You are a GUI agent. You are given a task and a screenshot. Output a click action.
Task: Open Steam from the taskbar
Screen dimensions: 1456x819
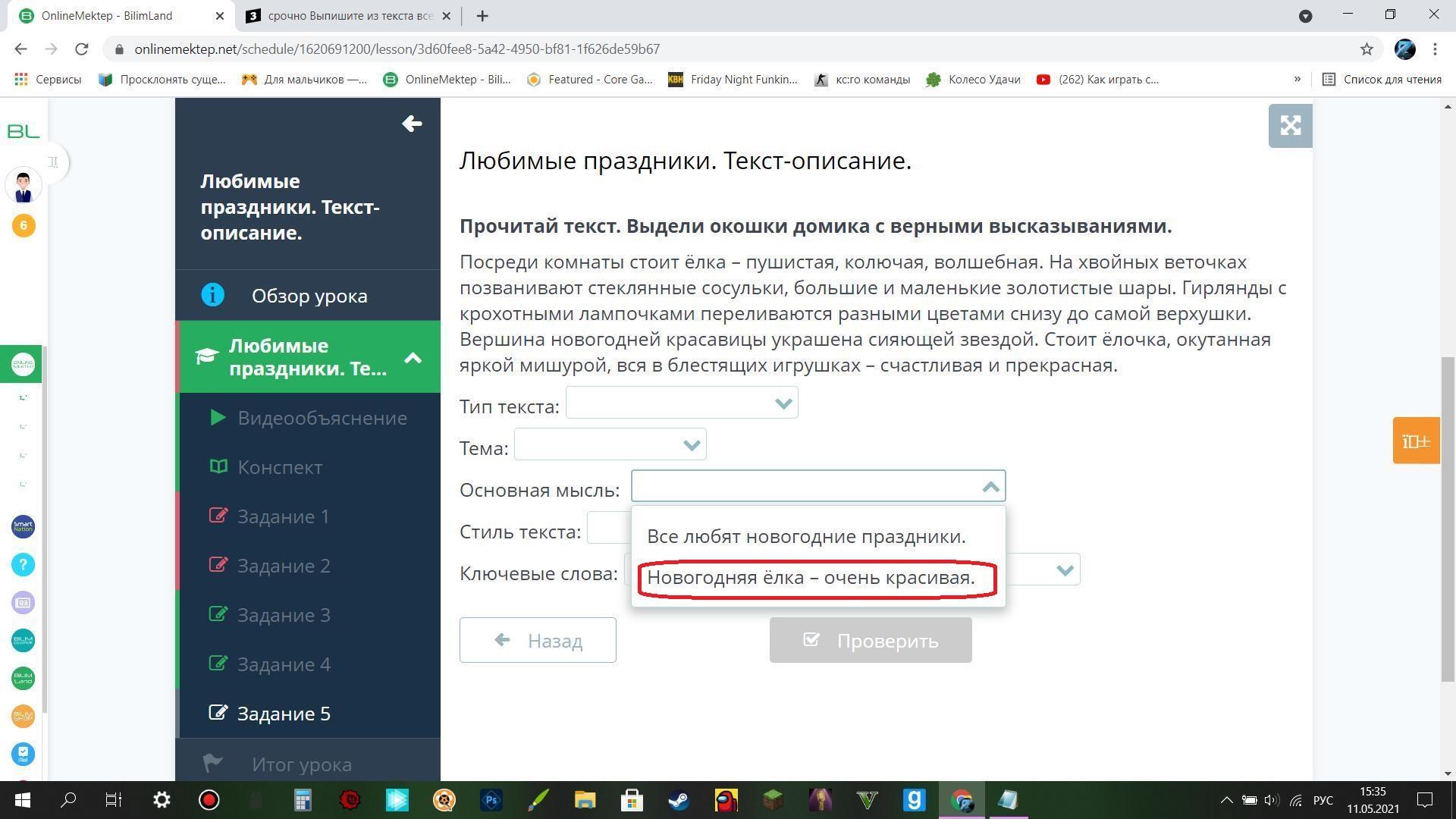click(x=679, y=800)
